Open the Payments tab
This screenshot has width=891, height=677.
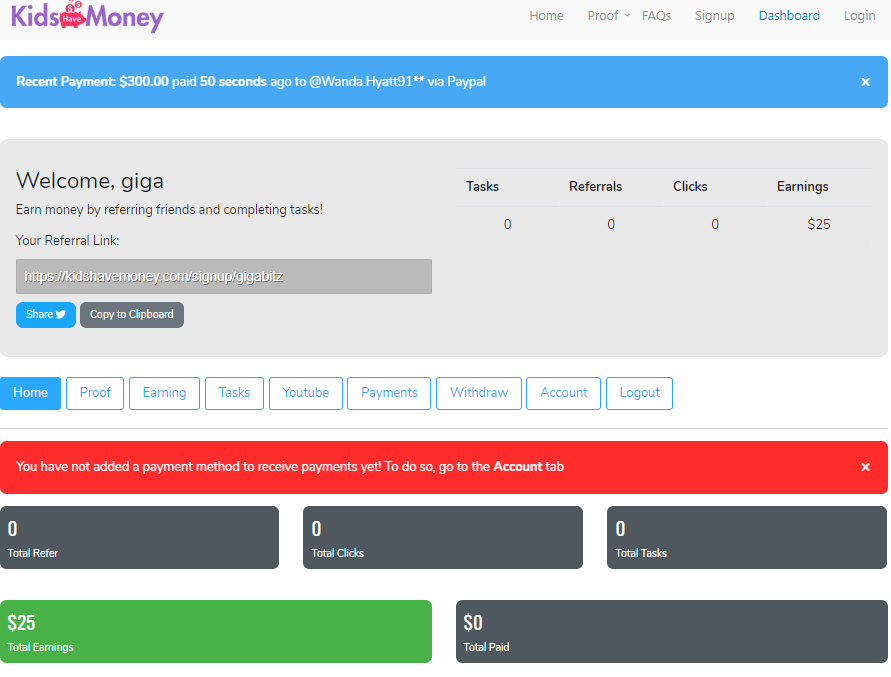389,393
